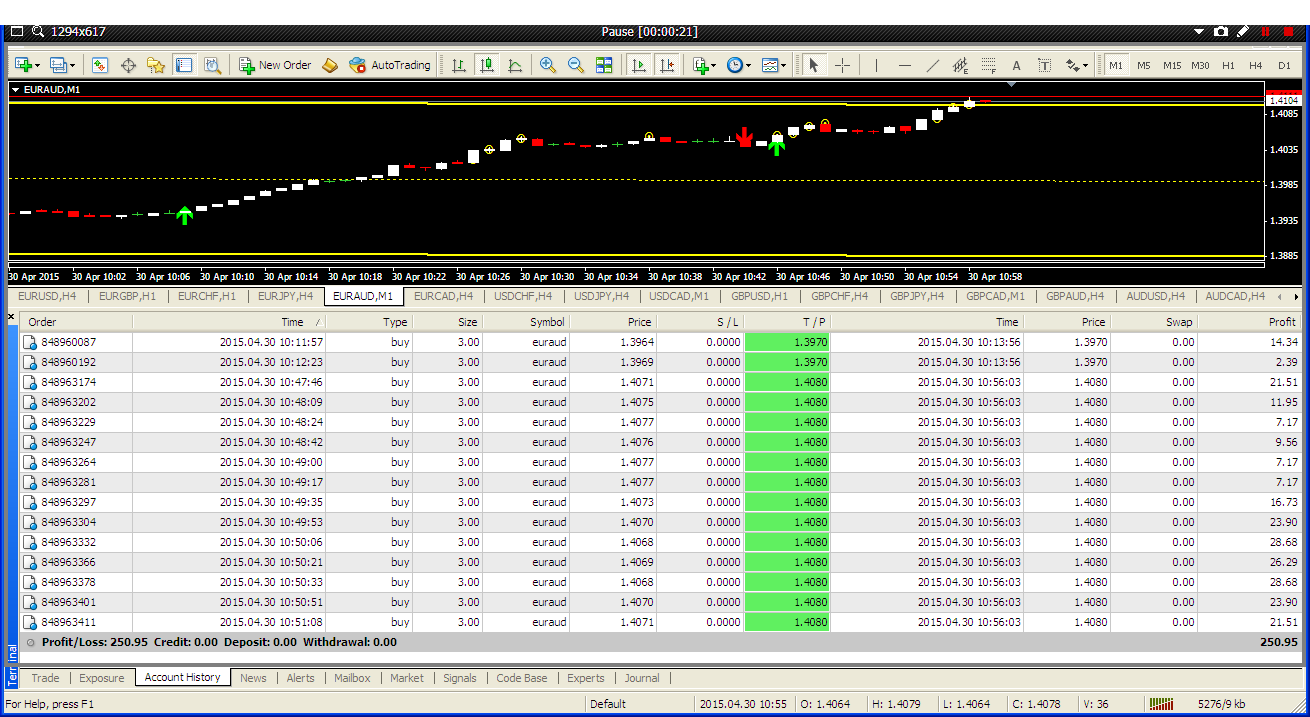Click the red stop icon in recorder bar
1310x717 pixels.
(1287, 32)
